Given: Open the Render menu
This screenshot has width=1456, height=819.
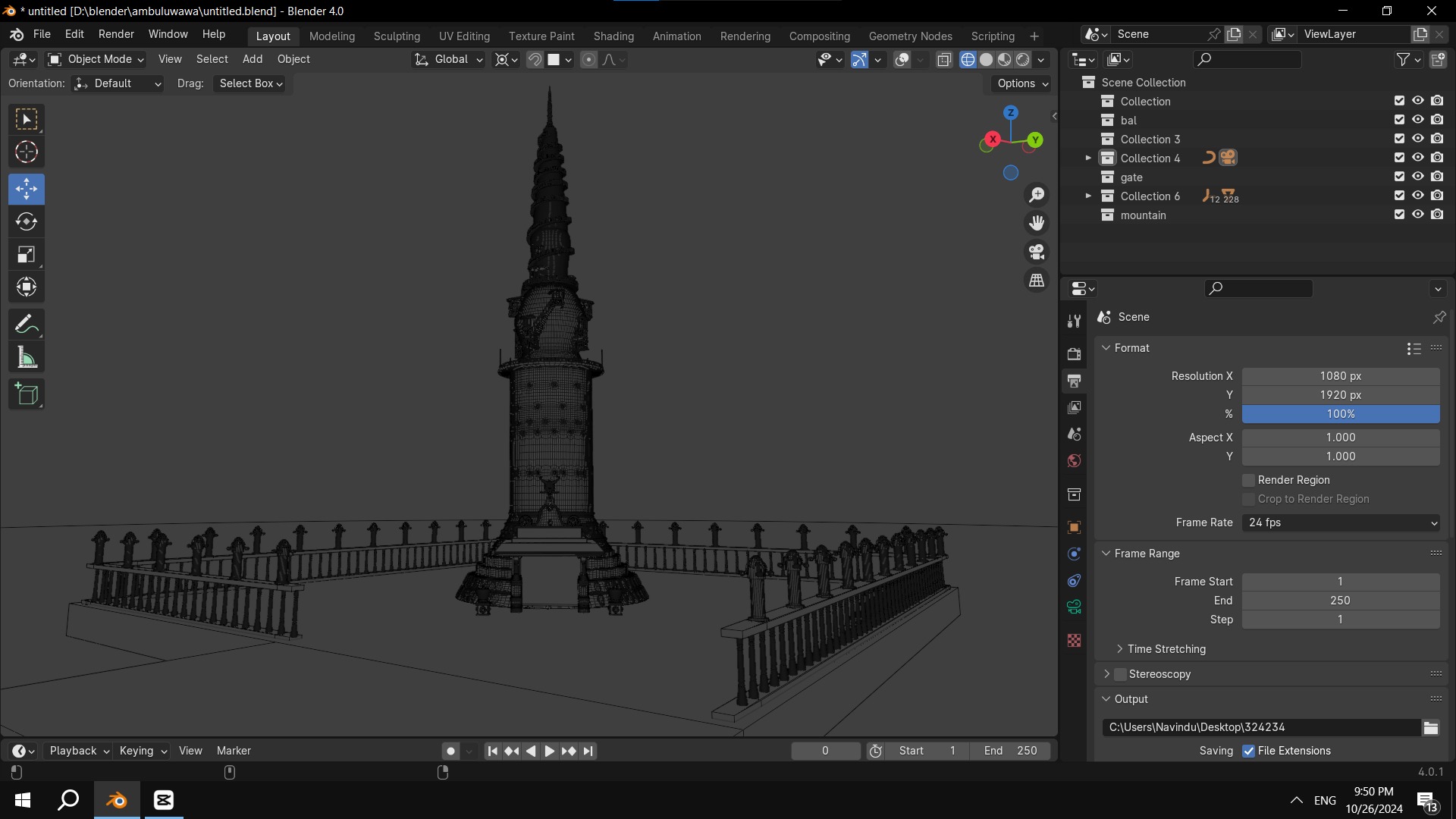Looking at the screenshot, I should point(116,34).
